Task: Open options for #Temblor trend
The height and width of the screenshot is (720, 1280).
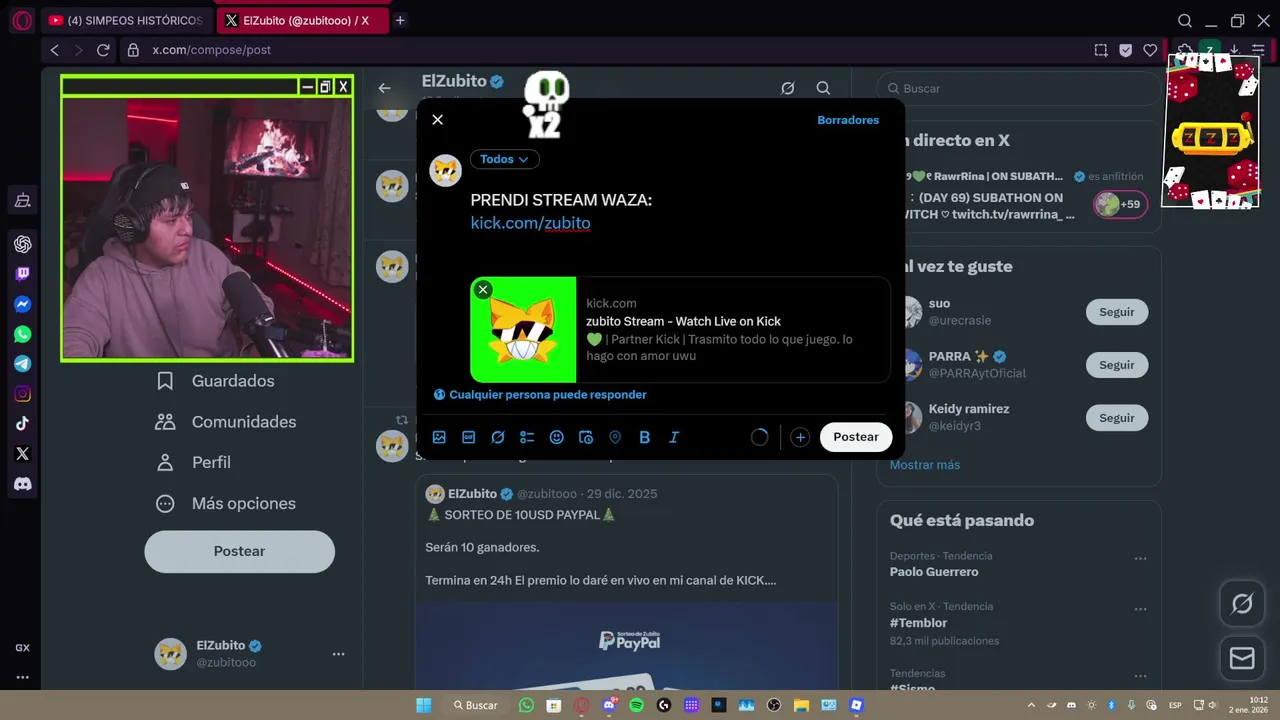Action: click(x=1140, y=609)
